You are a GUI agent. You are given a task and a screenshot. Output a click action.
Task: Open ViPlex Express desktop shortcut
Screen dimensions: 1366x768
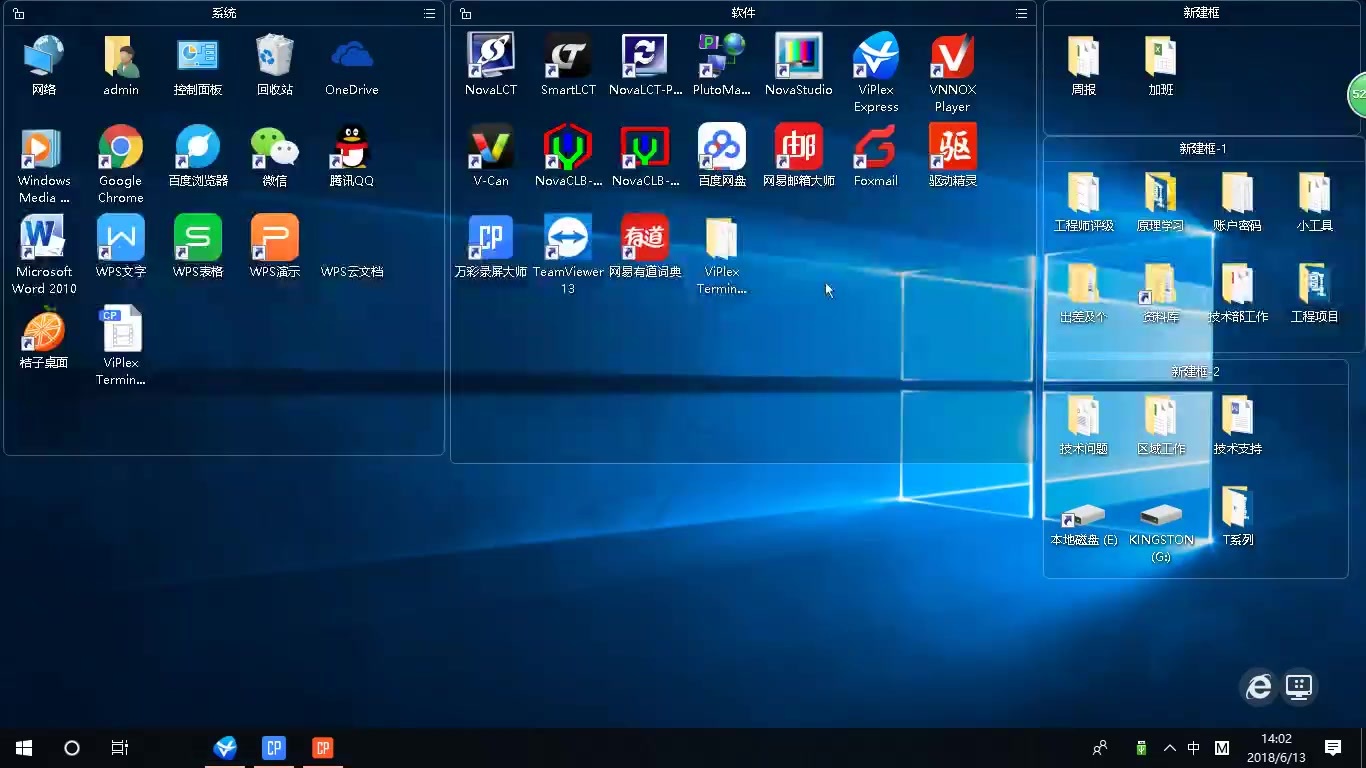(x=876, y=56)
